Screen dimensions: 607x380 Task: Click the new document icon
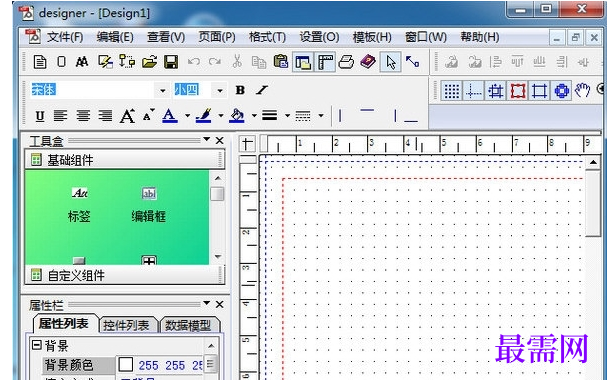click(x=39, y=62)
